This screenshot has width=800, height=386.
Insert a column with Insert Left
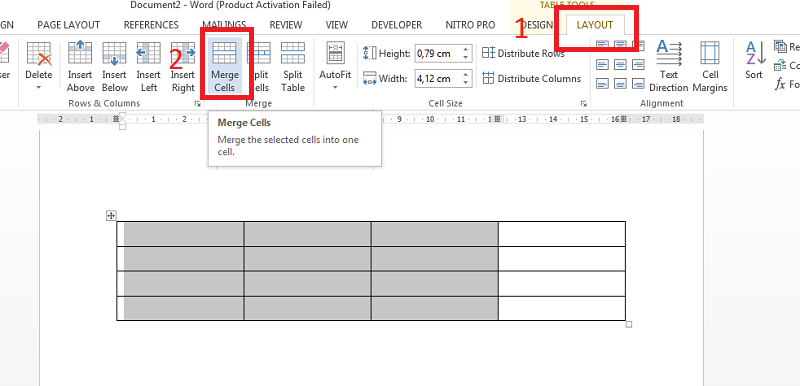click(148, 67)
